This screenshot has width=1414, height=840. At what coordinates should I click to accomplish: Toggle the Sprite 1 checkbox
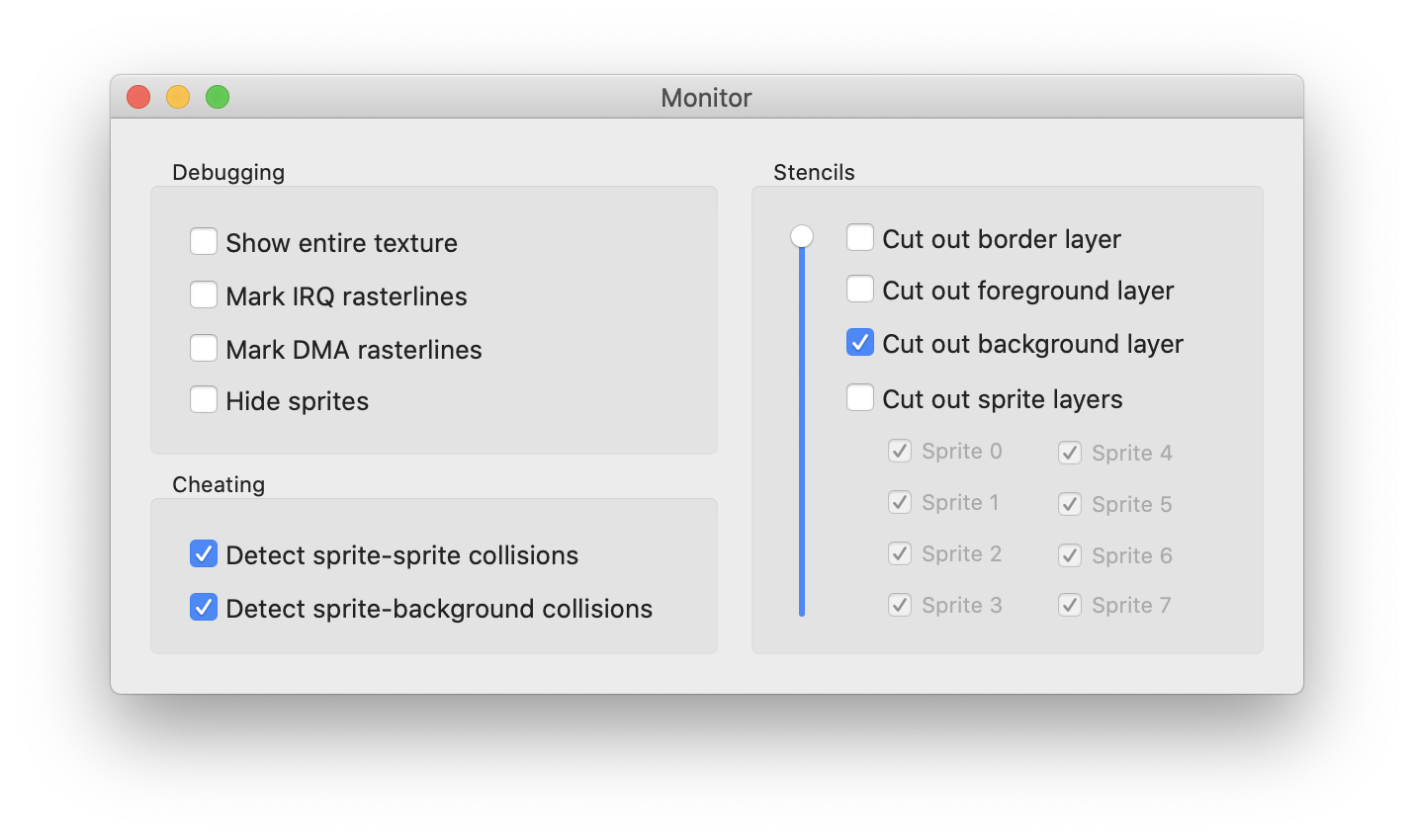tap(900, 502)
